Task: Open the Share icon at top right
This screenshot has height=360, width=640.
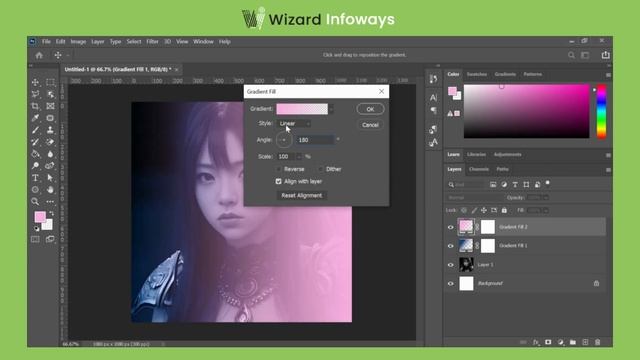Action: (x=605, y=55)
